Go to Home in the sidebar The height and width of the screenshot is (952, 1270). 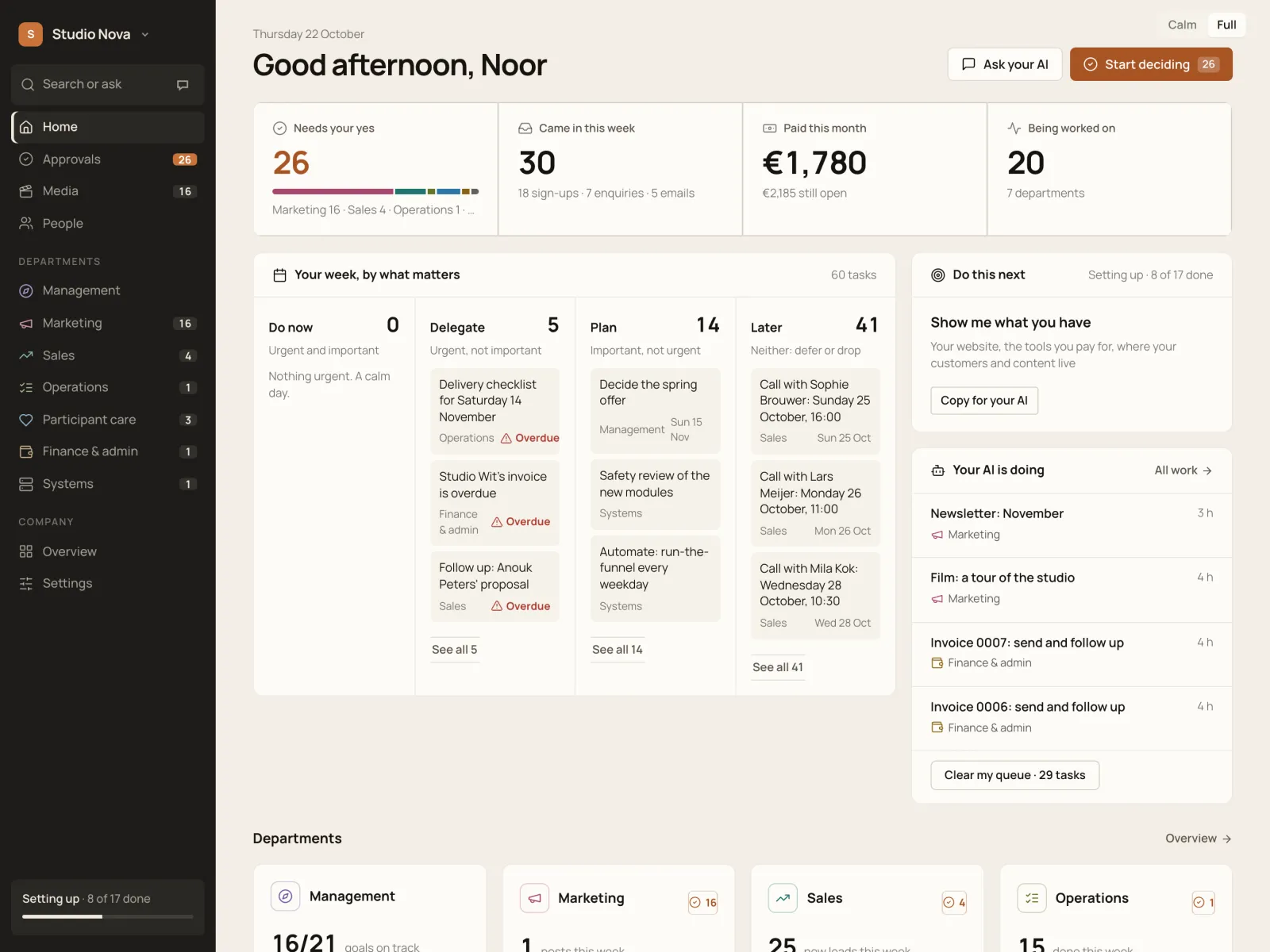click(x=108, y=127)
